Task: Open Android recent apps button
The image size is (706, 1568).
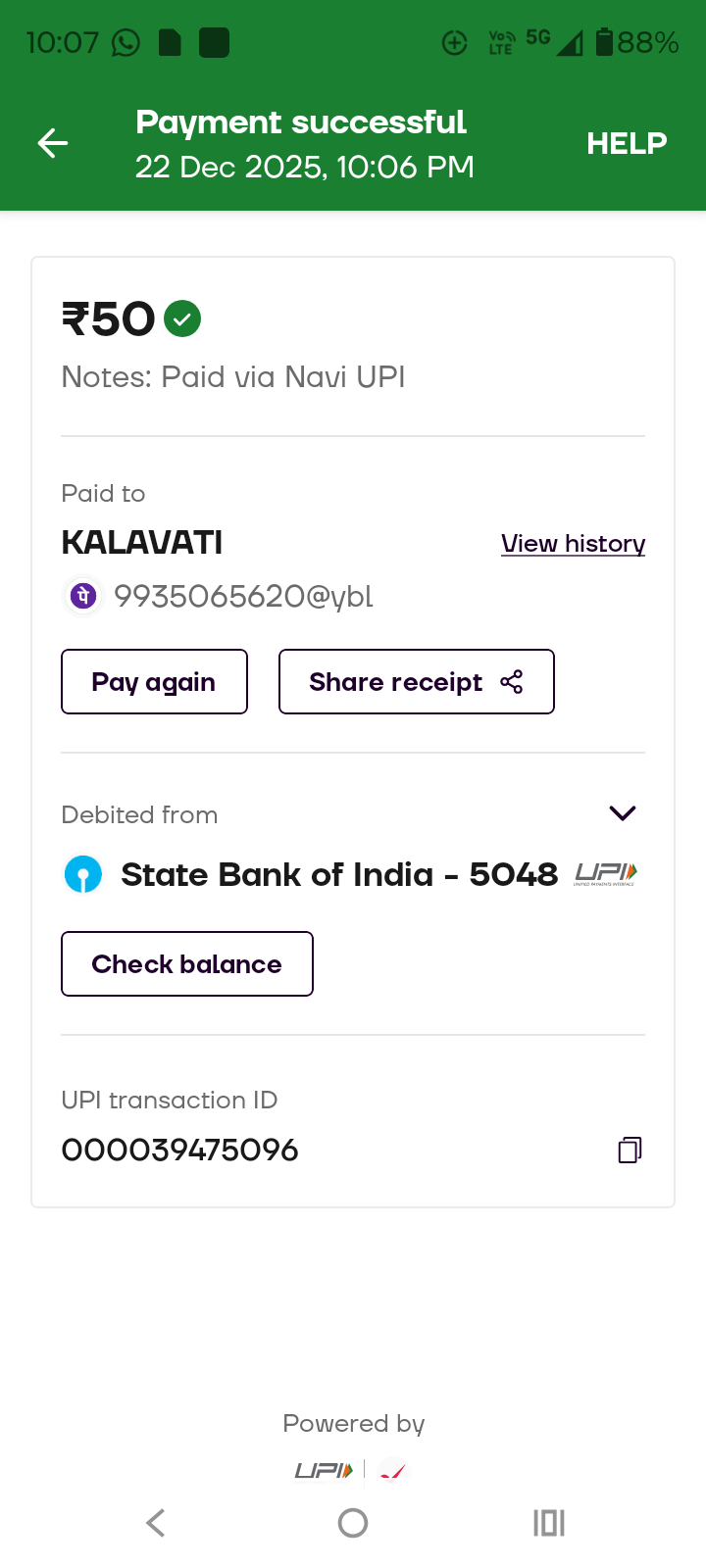Action: pyautogui.click(x=549, y=1523)
